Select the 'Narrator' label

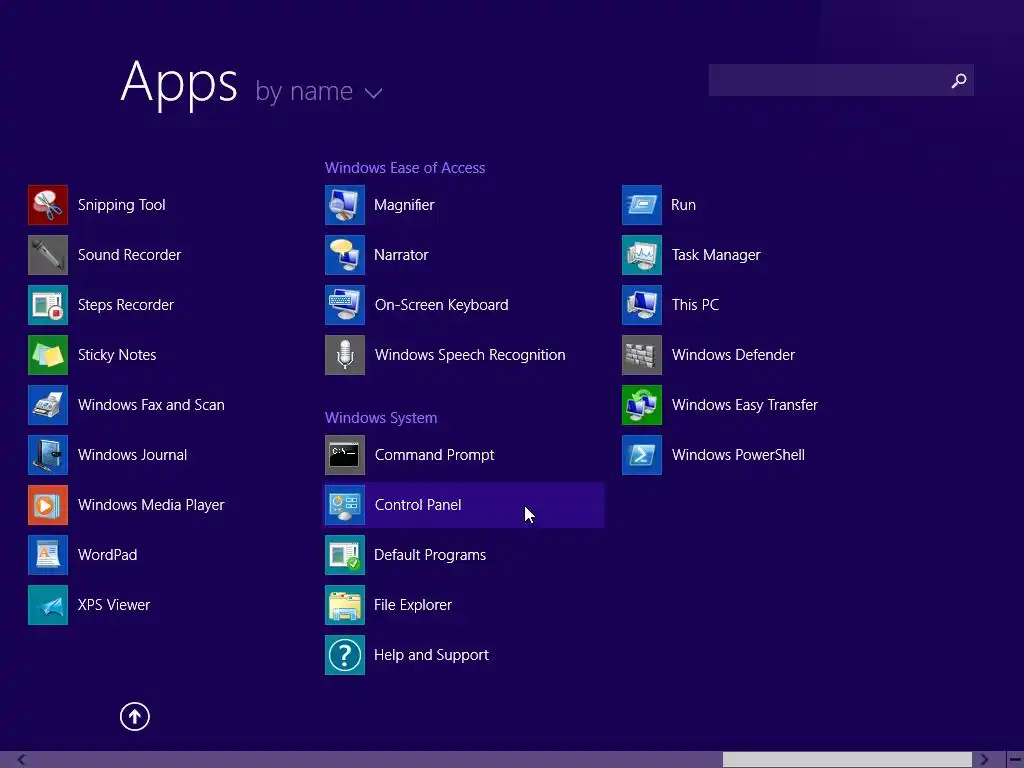coord(401,255)
